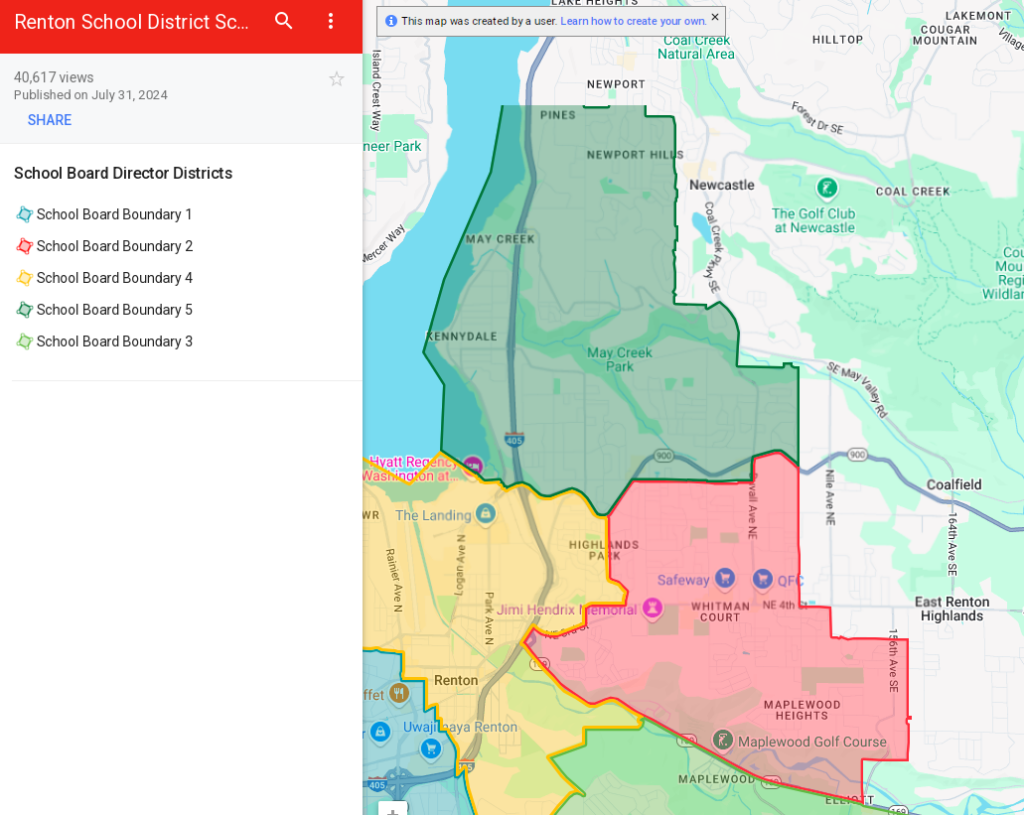Click the Maplewood Golf Course marker
The height and width of the screenshot is (815, 1024).
pyautogui.click(x=723, y=740)
